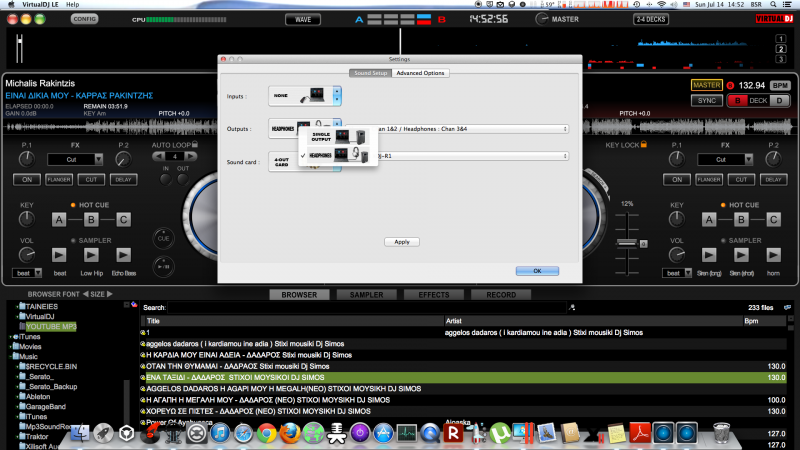
Task: Play the left deck 'Low Hip' sampler
Action: (91, 255)
